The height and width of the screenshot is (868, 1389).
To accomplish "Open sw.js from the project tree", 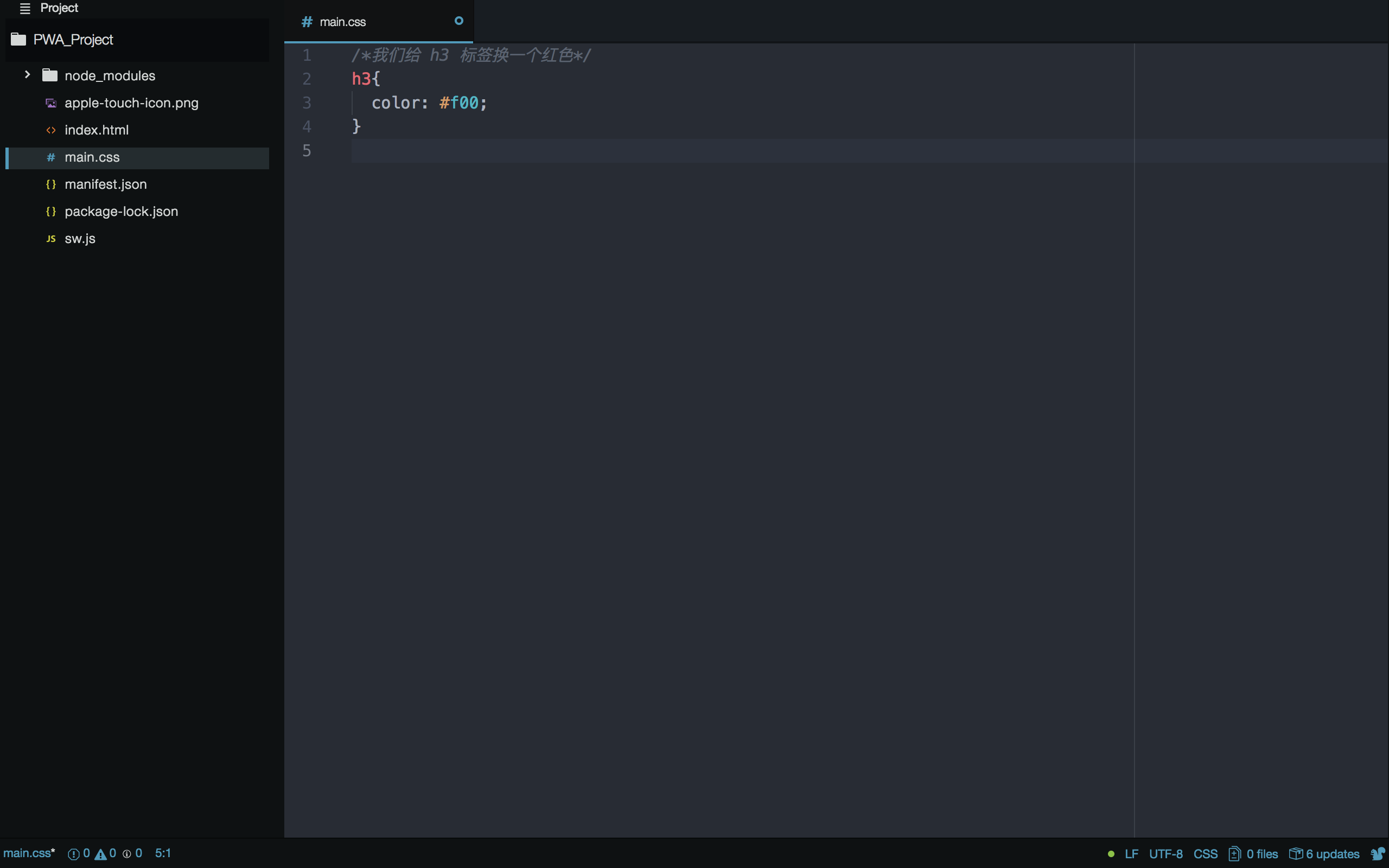I will point(80,238).
